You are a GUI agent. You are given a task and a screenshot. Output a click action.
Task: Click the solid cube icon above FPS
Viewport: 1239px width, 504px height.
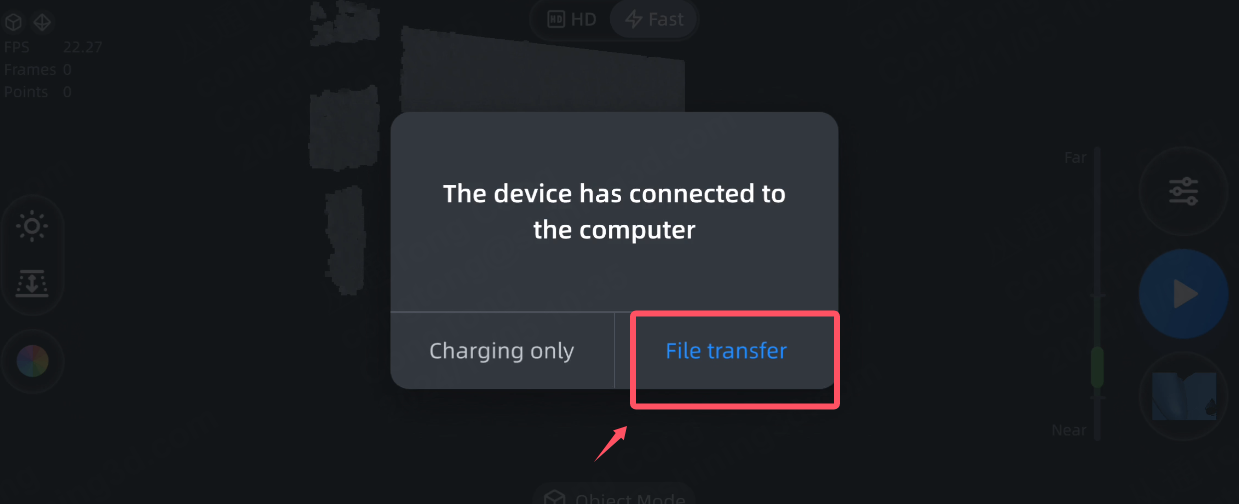pos(13,22)
